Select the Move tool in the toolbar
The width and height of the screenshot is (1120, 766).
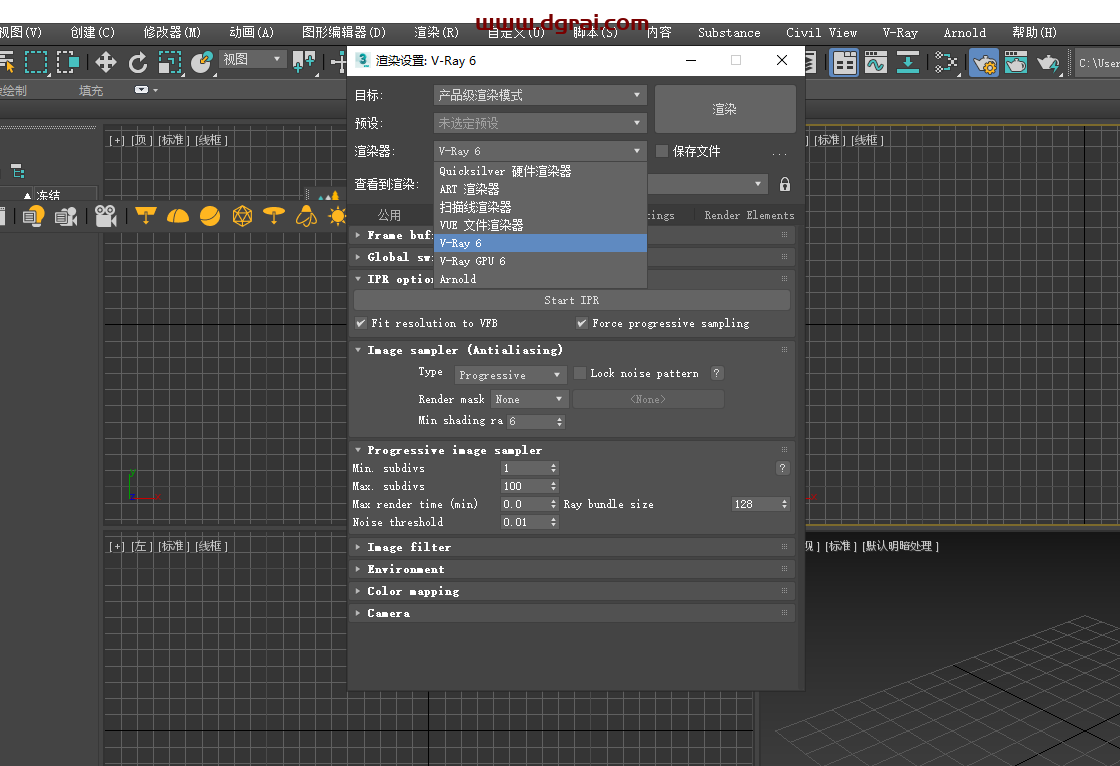coord(105,62)
